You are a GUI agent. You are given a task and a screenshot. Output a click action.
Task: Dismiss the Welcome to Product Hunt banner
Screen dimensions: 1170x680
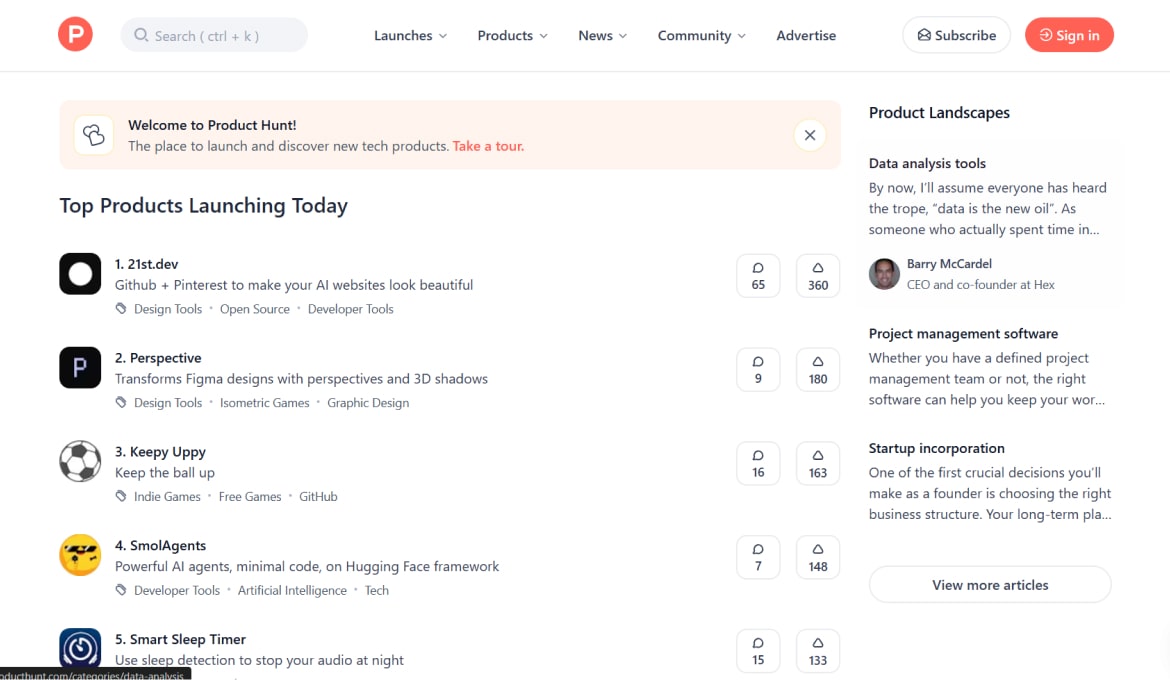(809, 135)
